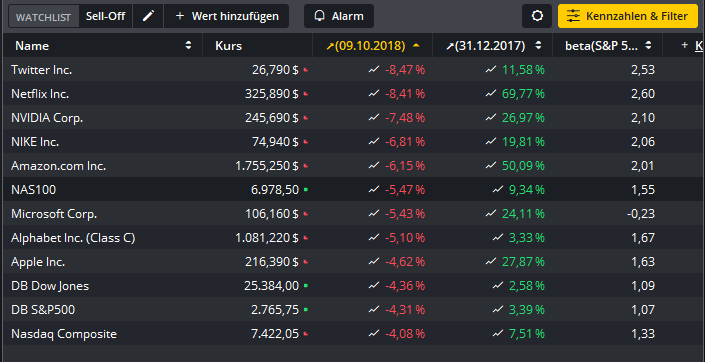Image resolution: width=705 pixels, height=362 pixels.
Task: Select the WATCHLIST label tab
Action: [x=44, y=17]
